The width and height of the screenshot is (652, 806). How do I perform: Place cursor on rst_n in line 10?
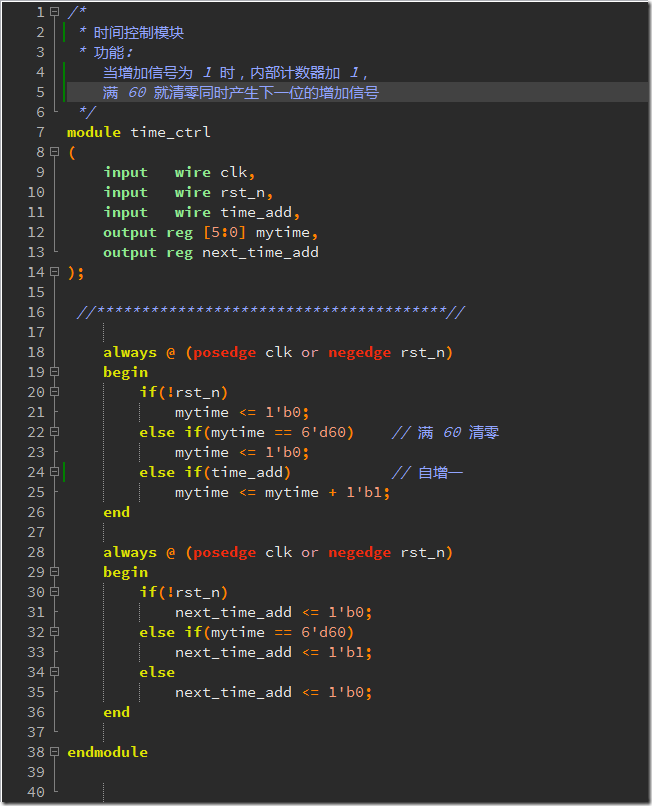[x=243, y=192]
